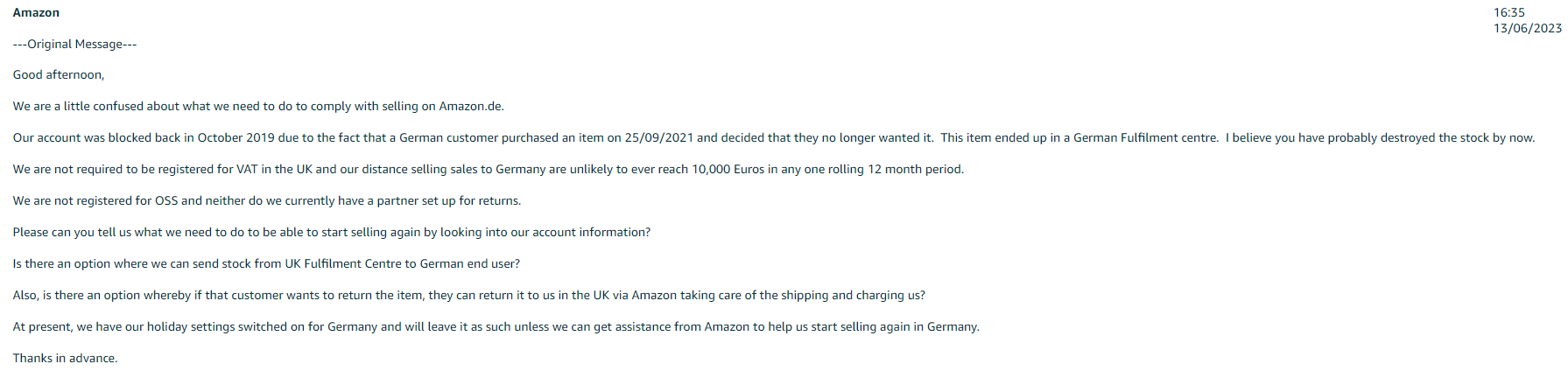The width and height of the screenshot is (1568, 385).
Task: Click the OSS registration sentence
Action: (x=267, y=201)
